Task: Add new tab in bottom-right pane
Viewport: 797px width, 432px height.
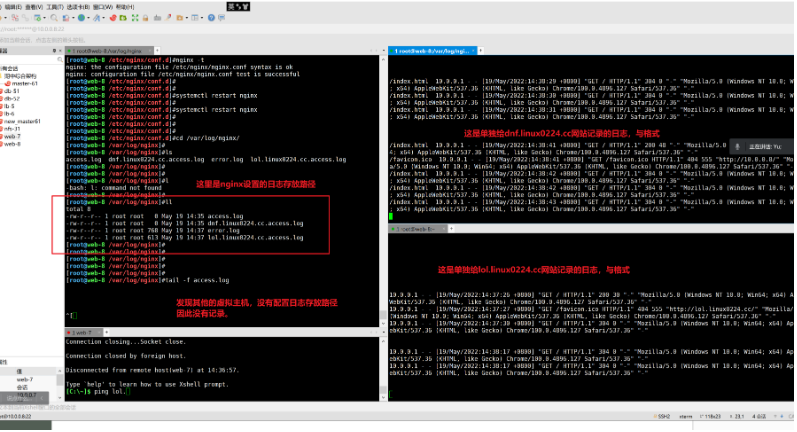Action: click(x=451, y=229)
